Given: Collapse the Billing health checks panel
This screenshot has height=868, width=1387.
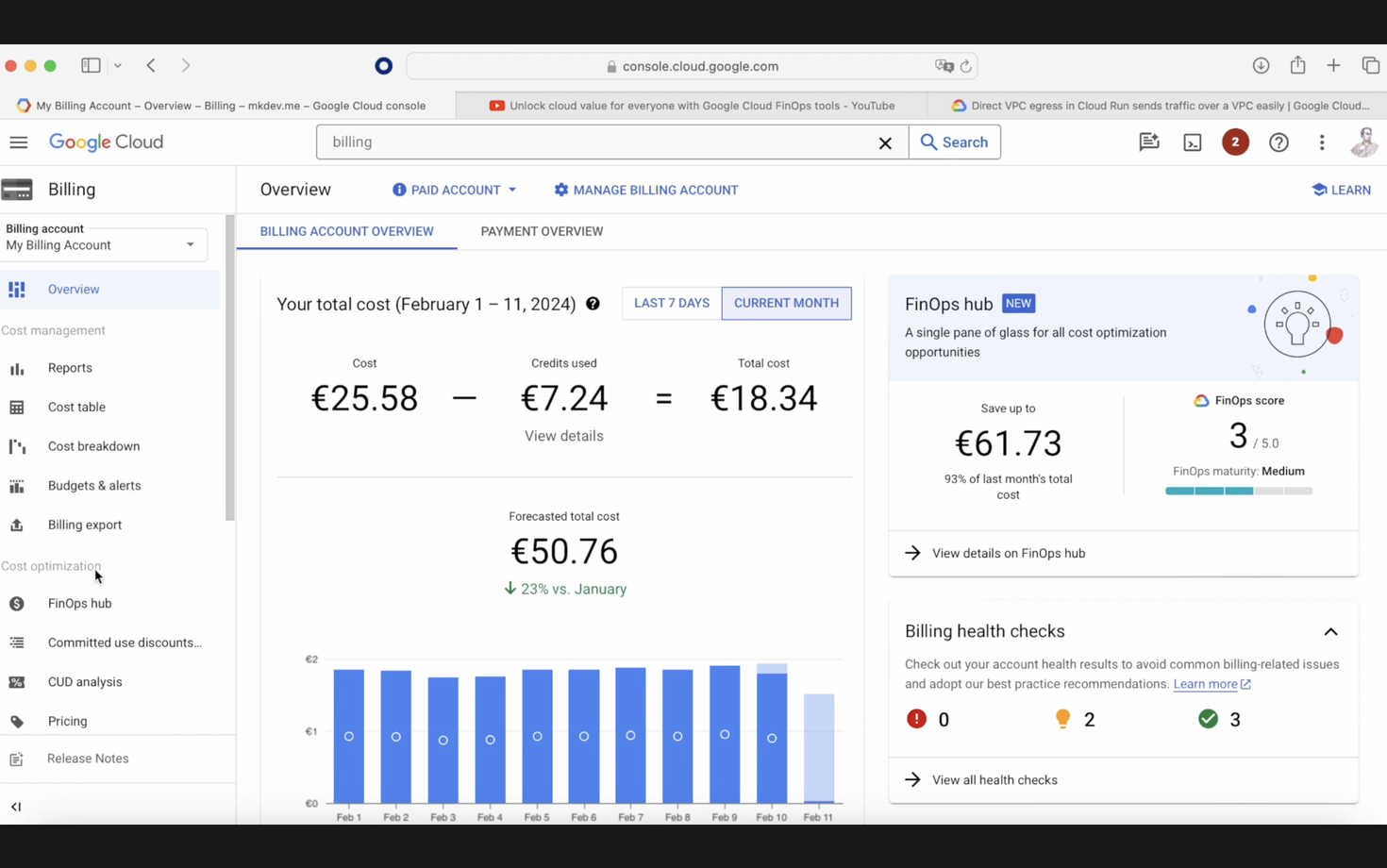Looking at the screenshot, I should (x=1330, y=632).
